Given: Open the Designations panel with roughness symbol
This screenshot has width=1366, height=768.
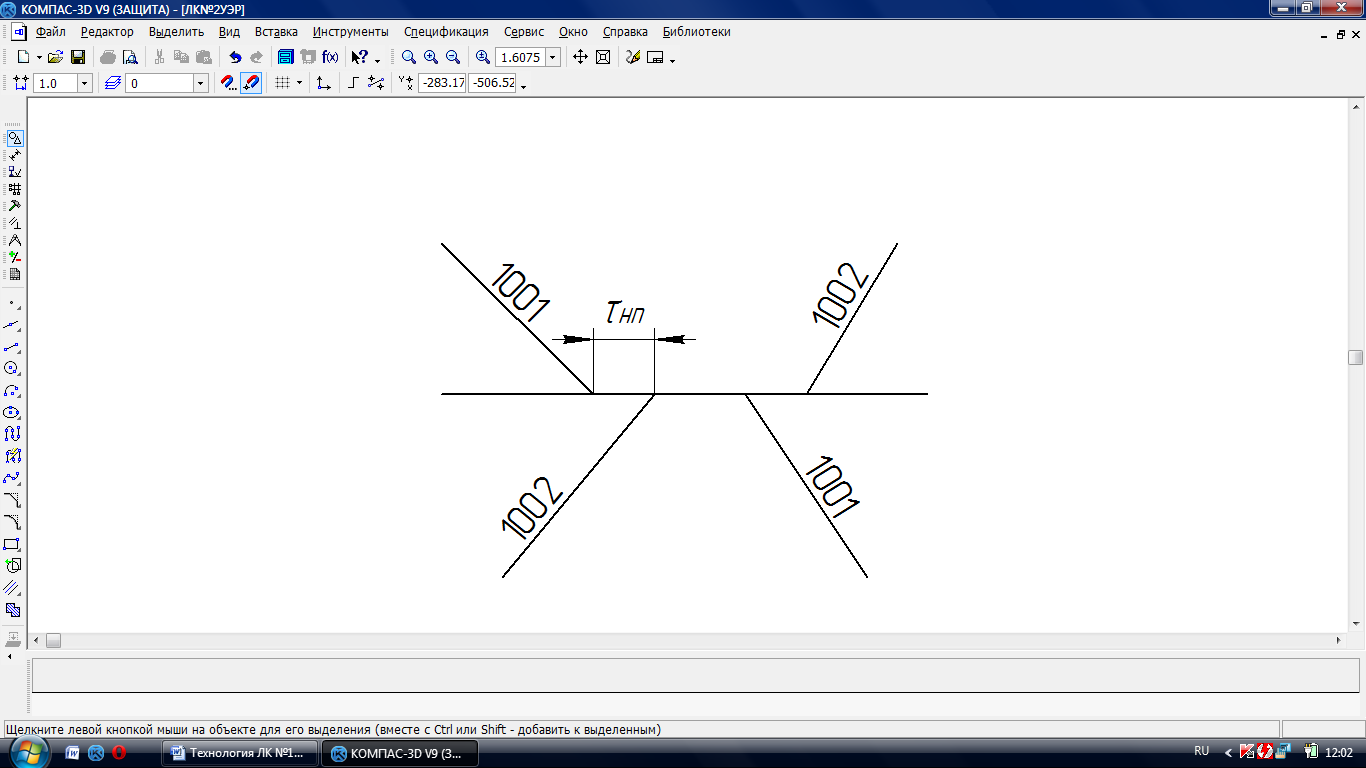Looking at the screenshot, I should tap(14, 172).
